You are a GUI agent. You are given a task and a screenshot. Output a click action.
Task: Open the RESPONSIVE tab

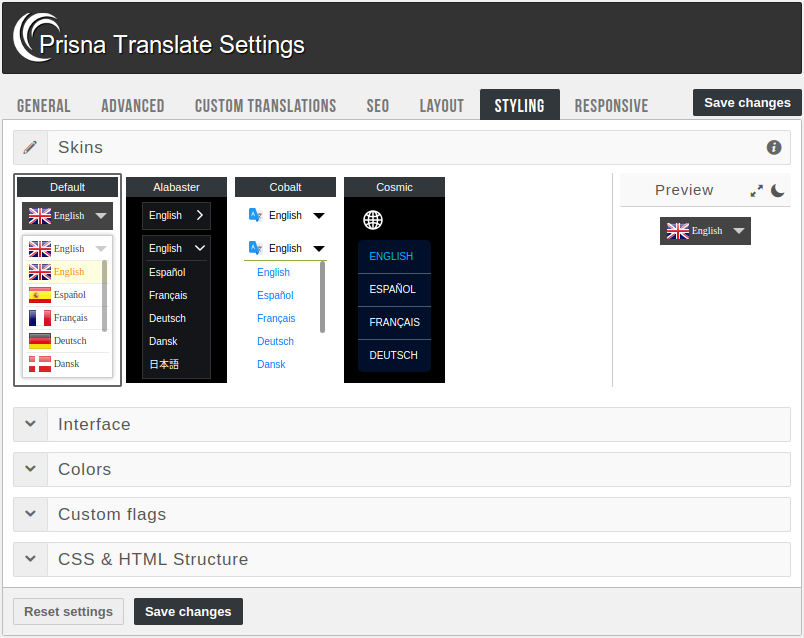tap(611, 104)
